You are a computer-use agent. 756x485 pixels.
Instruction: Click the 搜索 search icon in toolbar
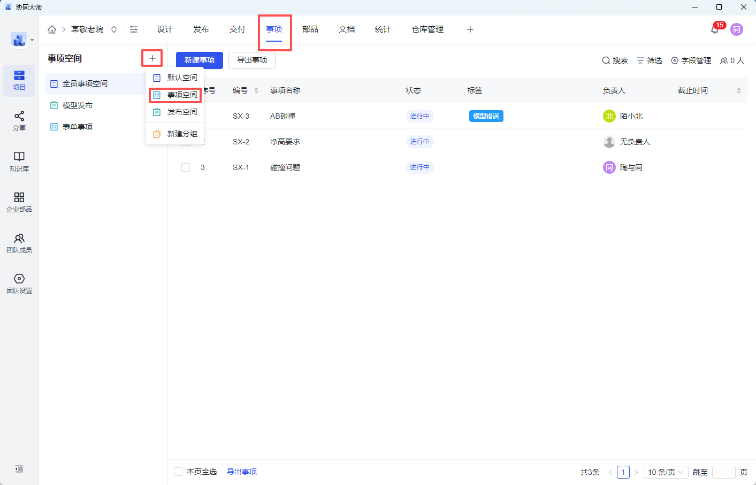pos(614,61)
